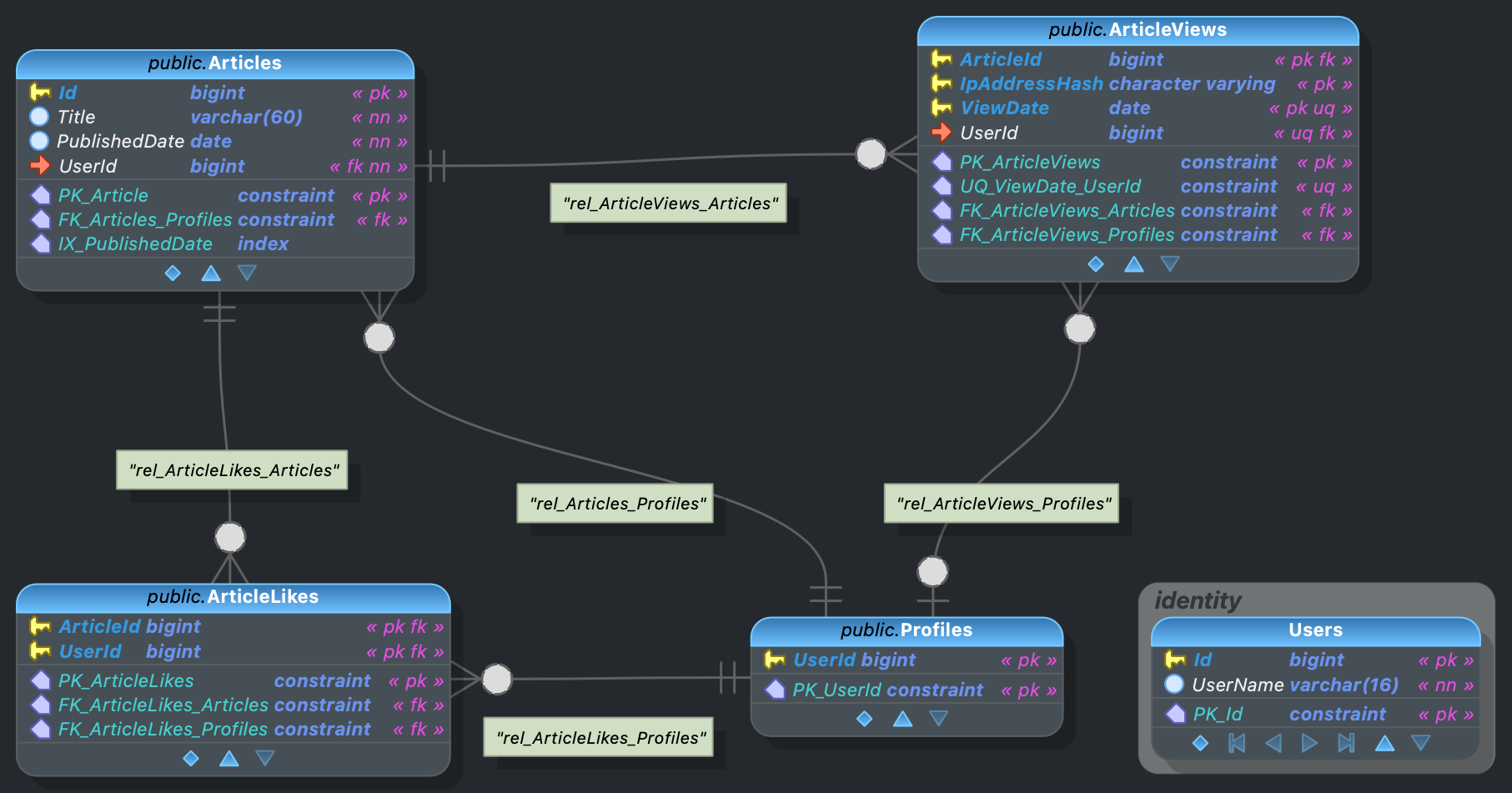This screenshot has width=1512, height=793.
Task: Expand ArticleLikes table with down triangle
Action: (x=265, y=758)
